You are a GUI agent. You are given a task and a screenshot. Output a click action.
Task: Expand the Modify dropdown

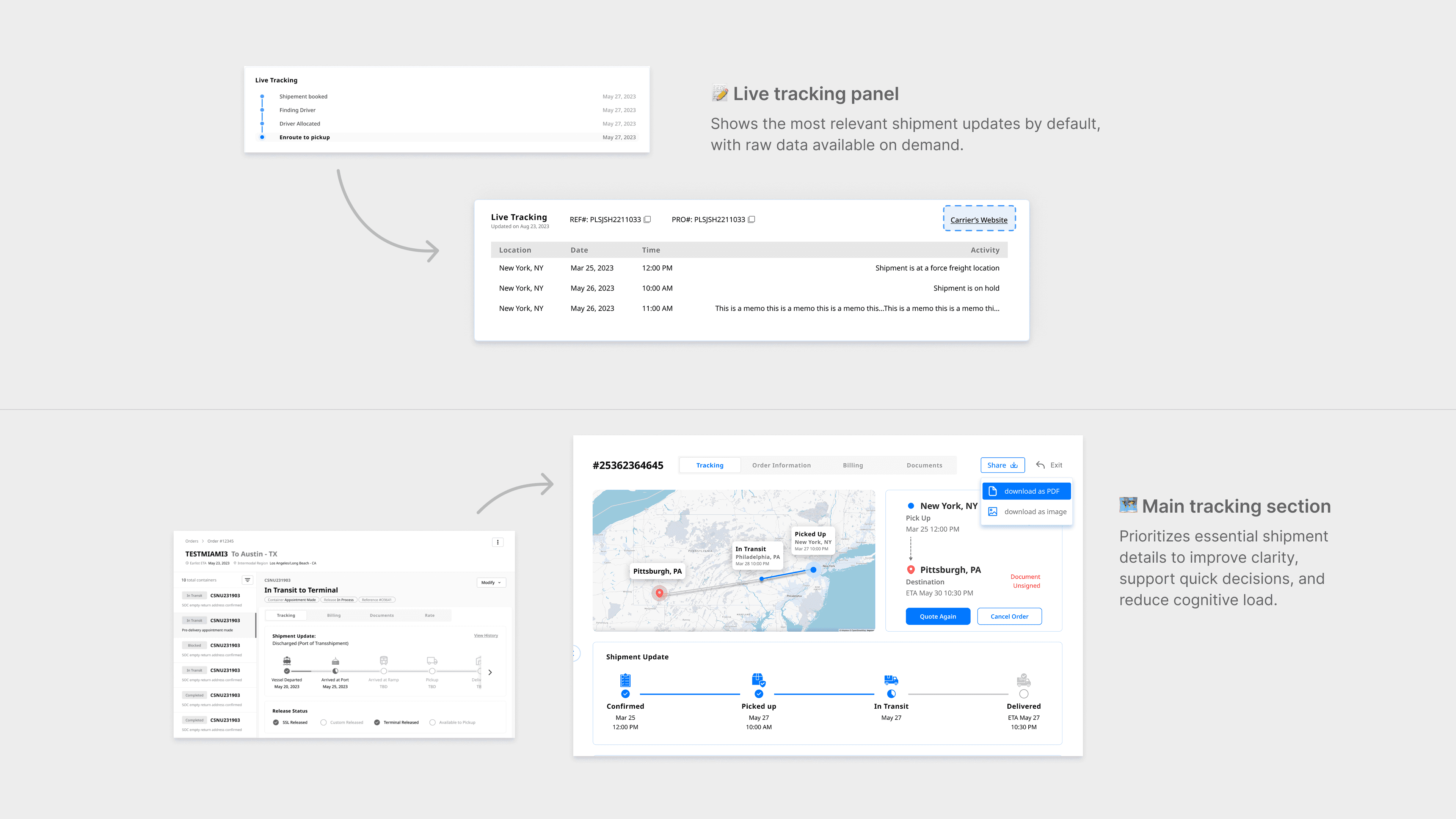pos(491,582)
